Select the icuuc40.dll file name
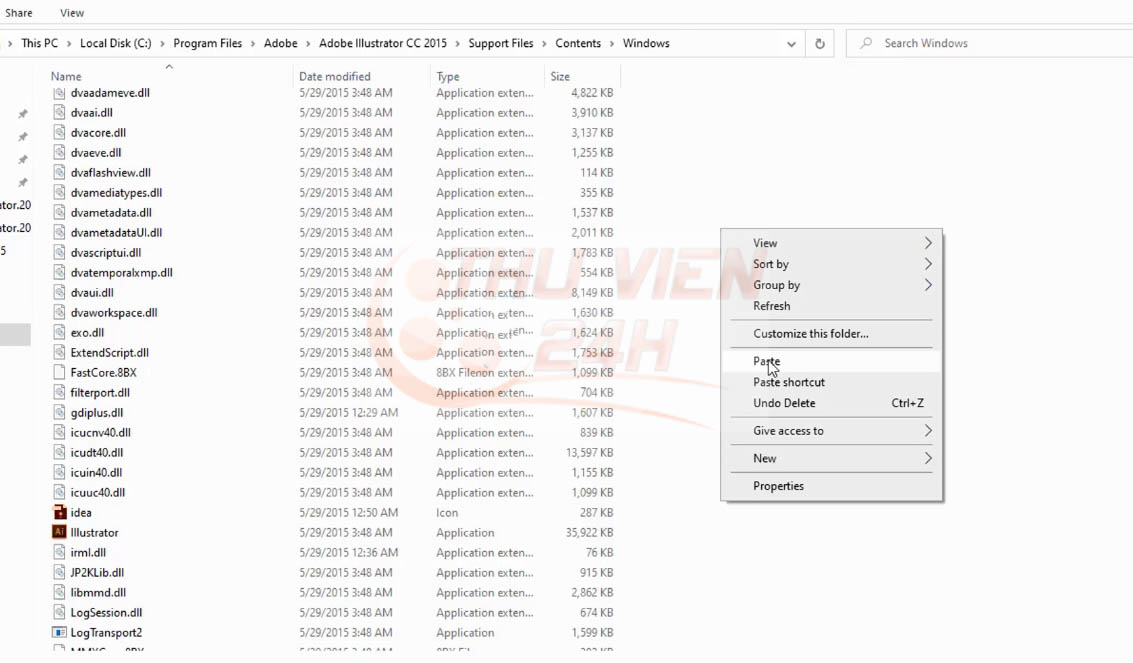This screenshot has width=1133, height=663. click(x=98, y=493)
